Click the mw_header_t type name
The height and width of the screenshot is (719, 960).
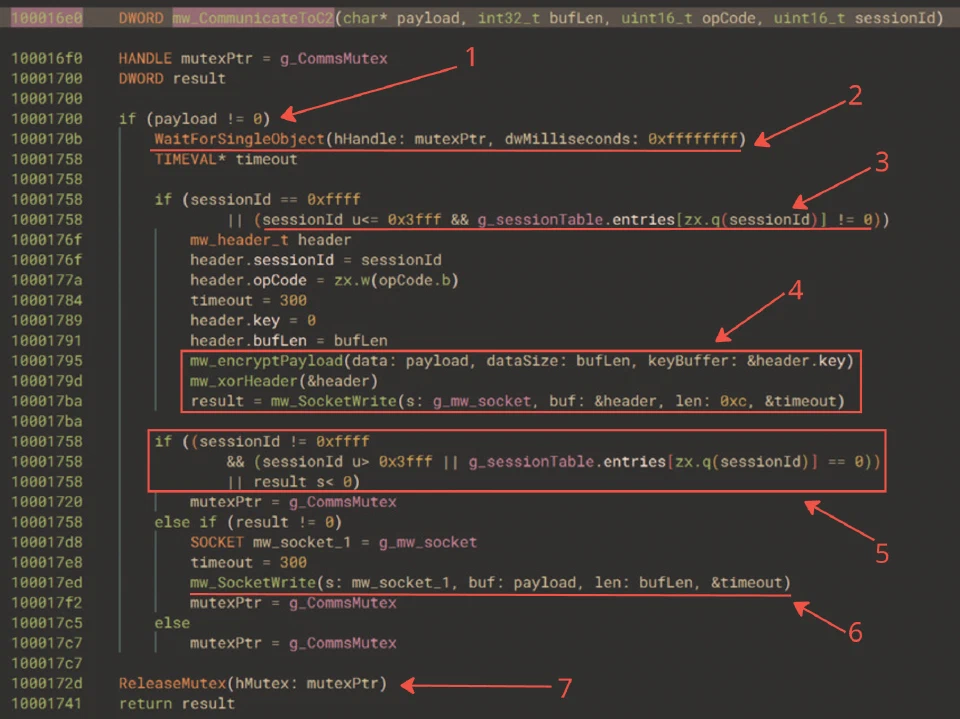[x=239, y=240]
